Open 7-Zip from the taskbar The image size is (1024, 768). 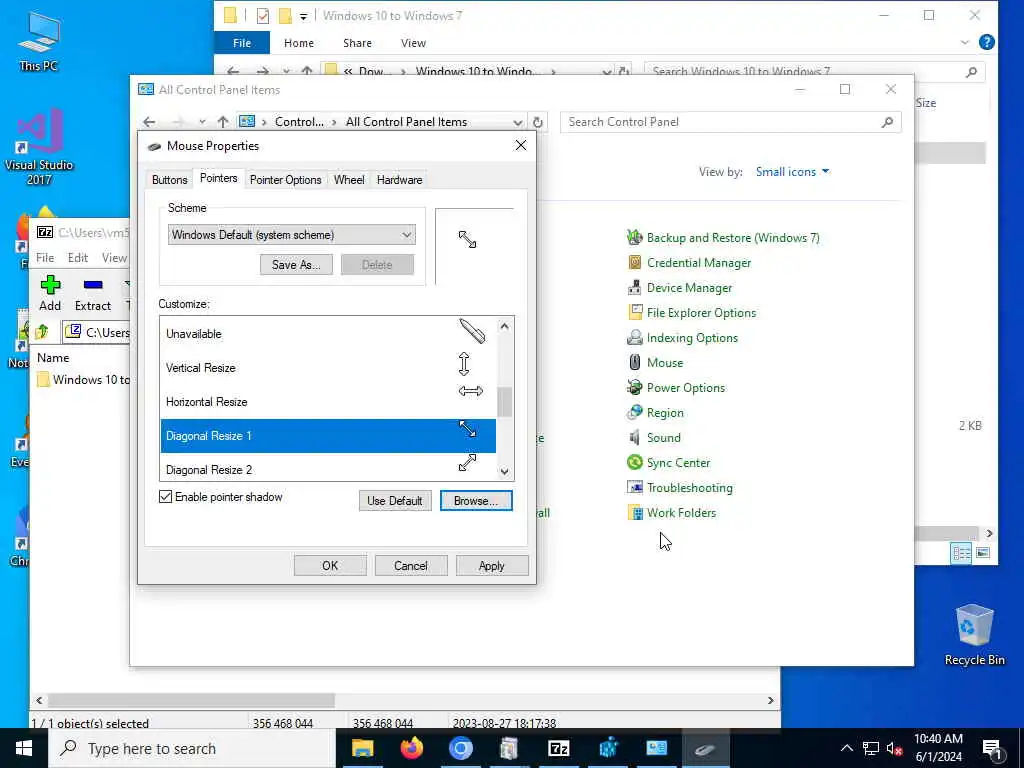click(558, 748)
